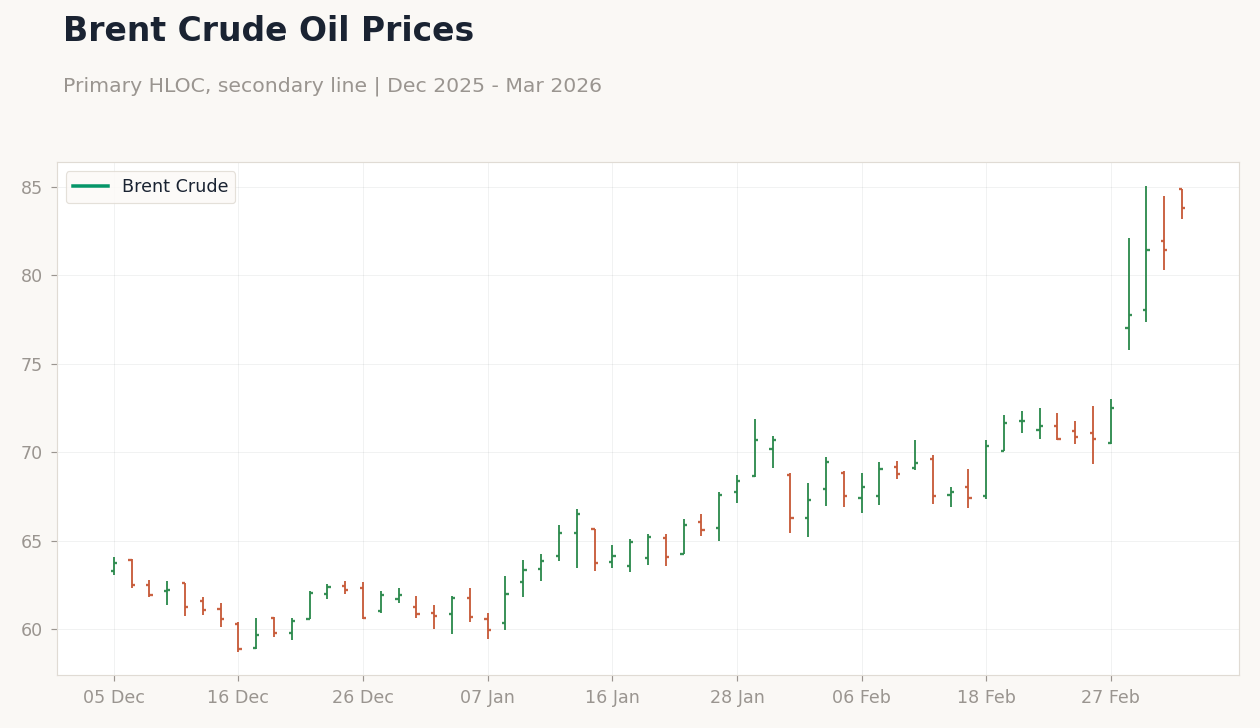This screenshot has height=728, width=1260.
Task: Click the '27 Feb' x-axis label
Action: [x=1111, y=698]
